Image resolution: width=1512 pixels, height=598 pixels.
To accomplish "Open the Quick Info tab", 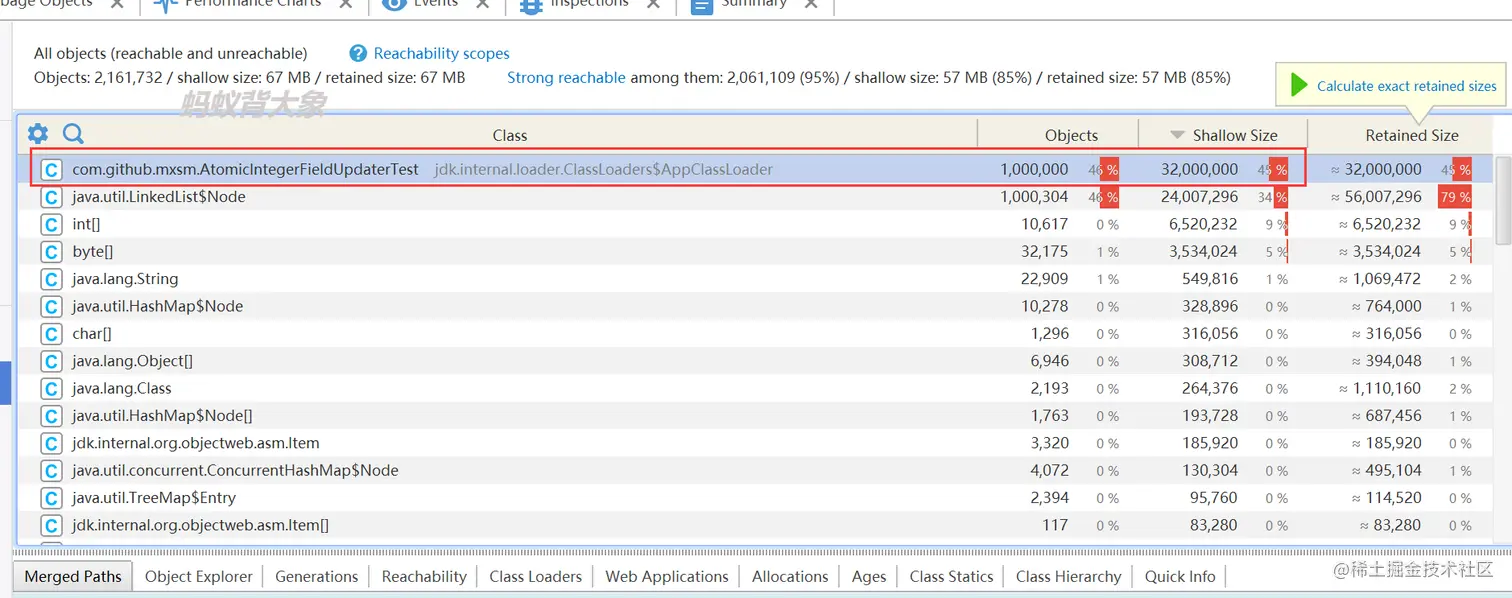I will 1180,576.
